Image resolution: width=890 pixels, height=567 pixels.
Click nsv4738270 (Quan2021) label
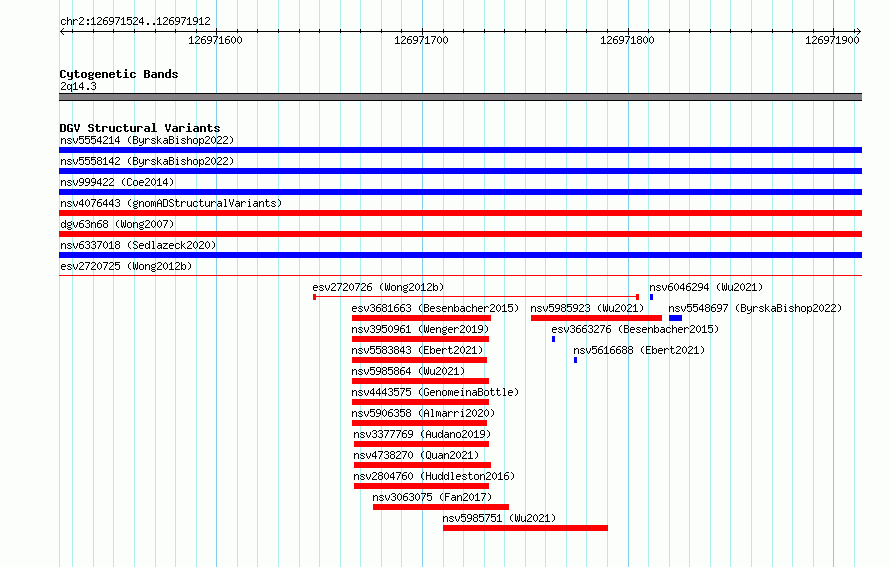(416, 455)
